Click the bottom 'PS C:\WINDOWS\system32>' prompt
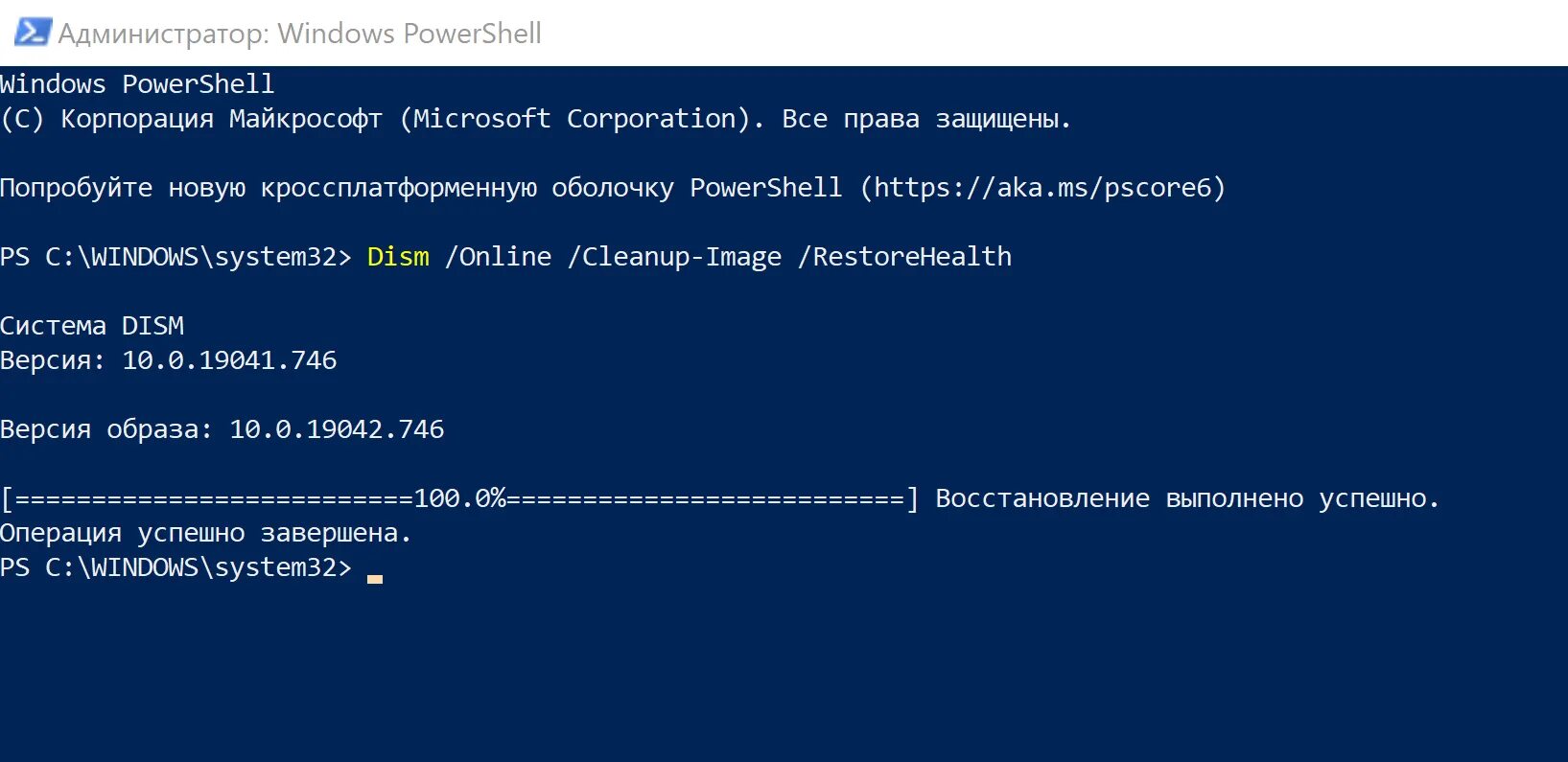 point(176,567)
